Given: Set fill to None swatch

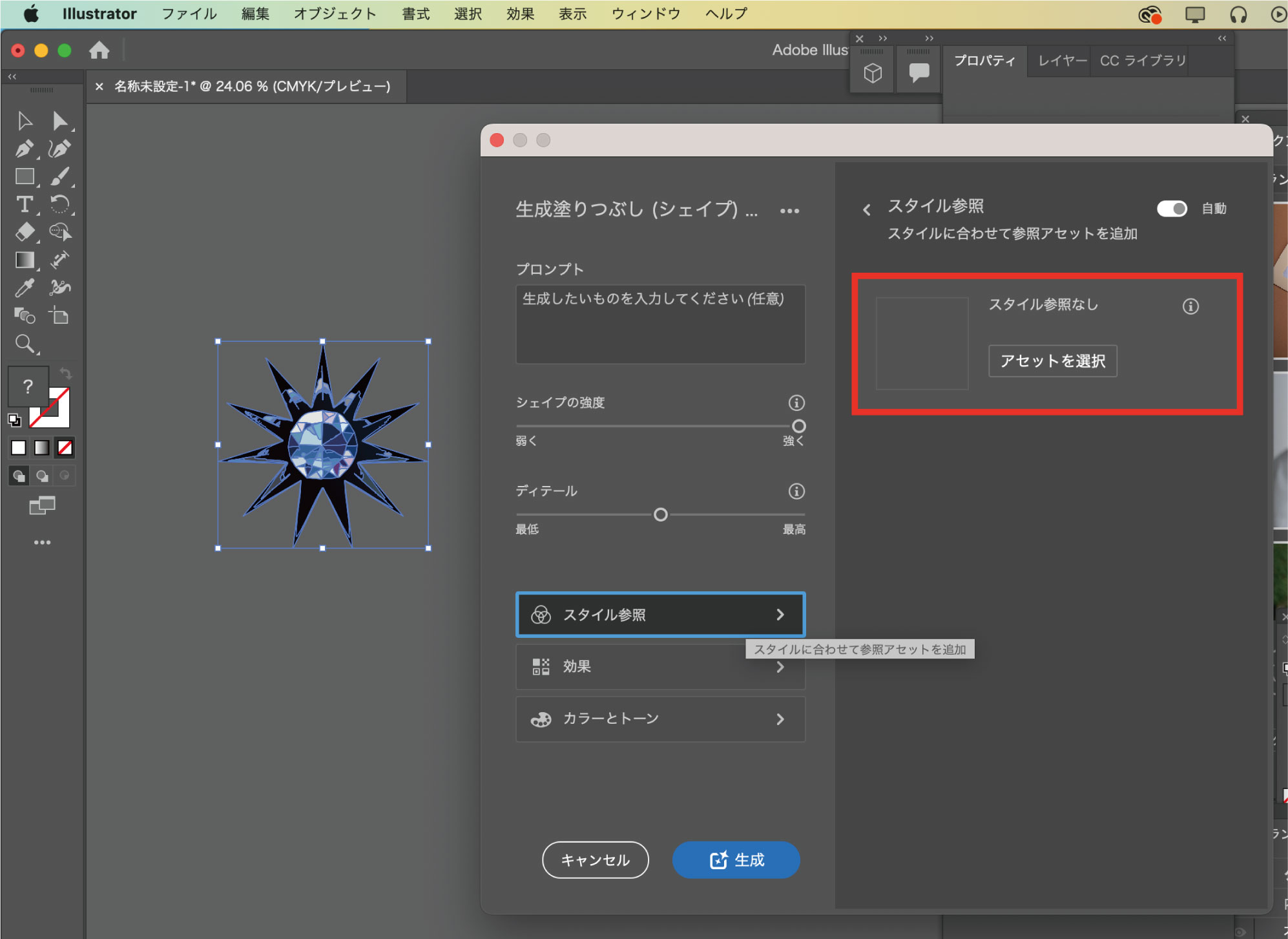Looking at the screenshot, I should (x=65, y=447).
